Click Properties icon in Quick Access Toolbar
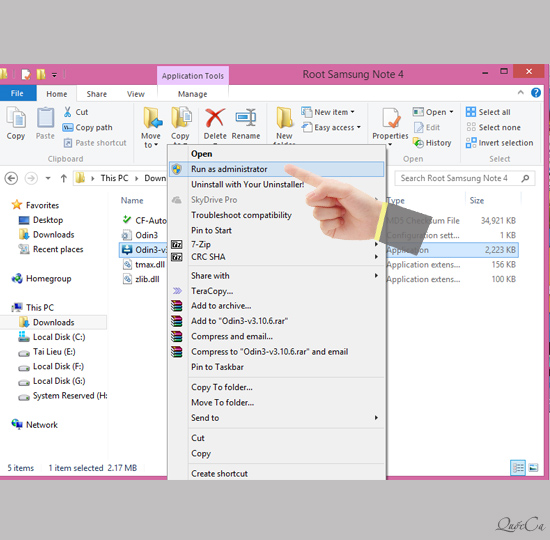550x540 pixels. click(x=26, y=74)
